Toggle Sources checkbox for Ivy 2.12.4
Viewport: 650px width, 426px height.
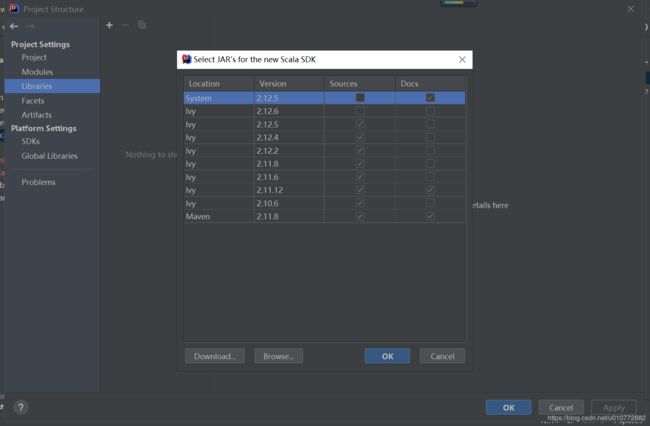click(x=360, y=137)
